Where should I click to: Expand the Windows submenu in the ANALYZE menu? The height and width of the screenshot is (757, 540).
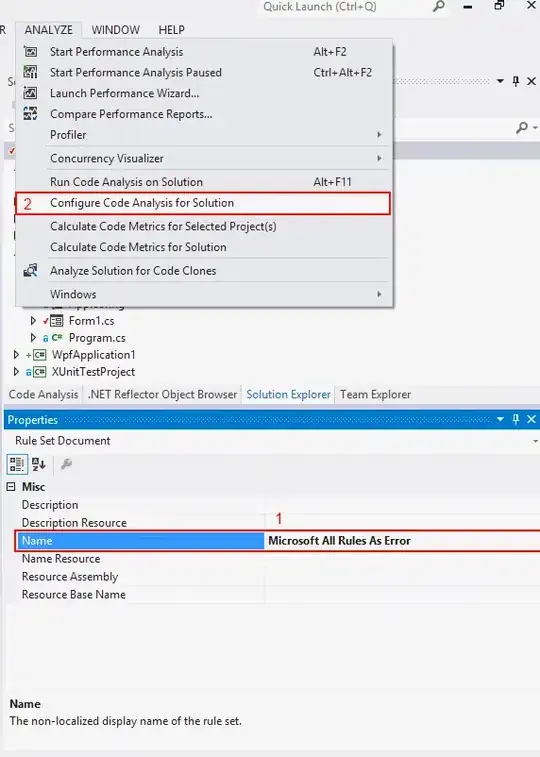[204, 294]
